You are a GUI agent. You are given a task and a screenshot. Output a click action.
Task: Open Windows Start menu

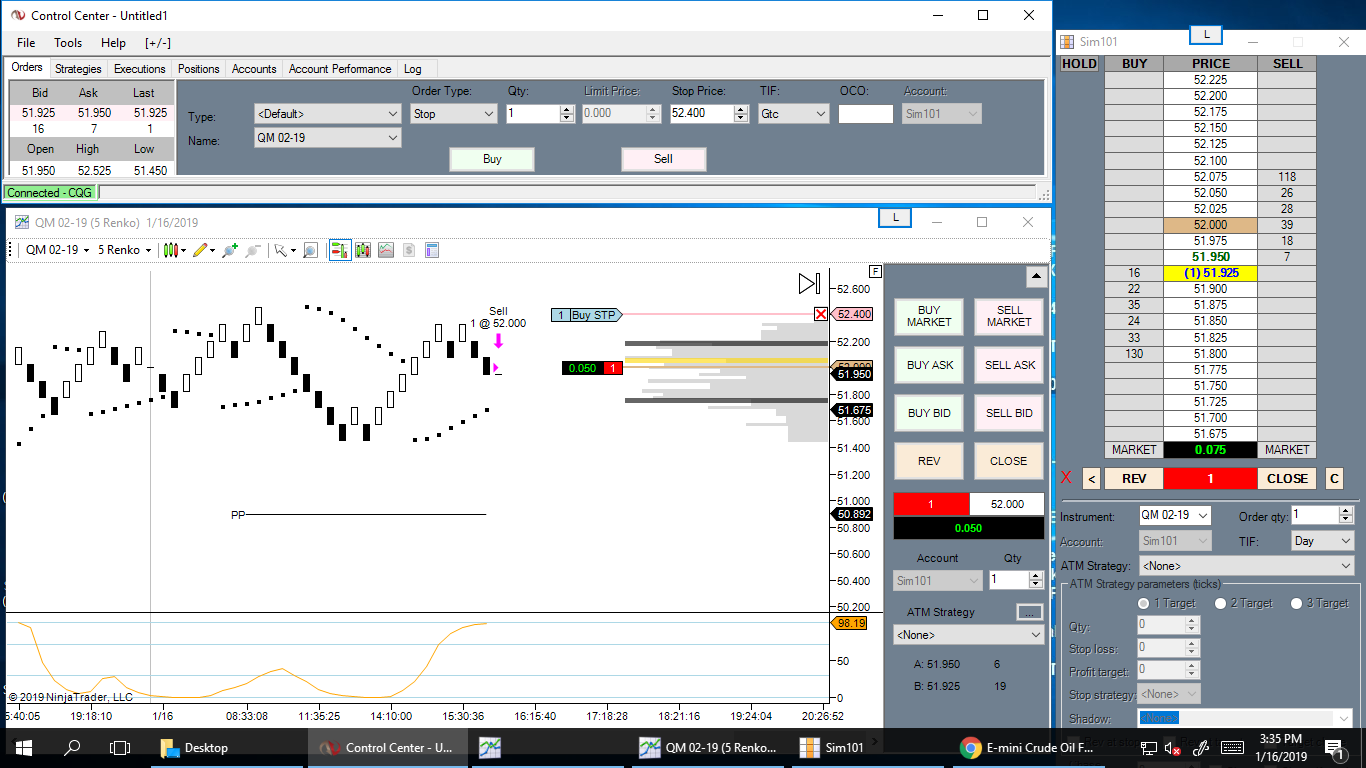tap(24, 747)
